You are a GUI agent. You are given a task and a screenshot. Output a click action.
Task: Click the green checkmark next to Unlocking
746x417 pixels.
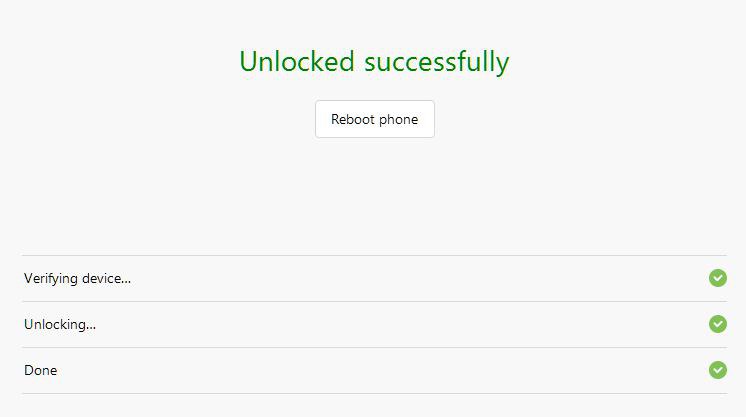click(717, 324)
